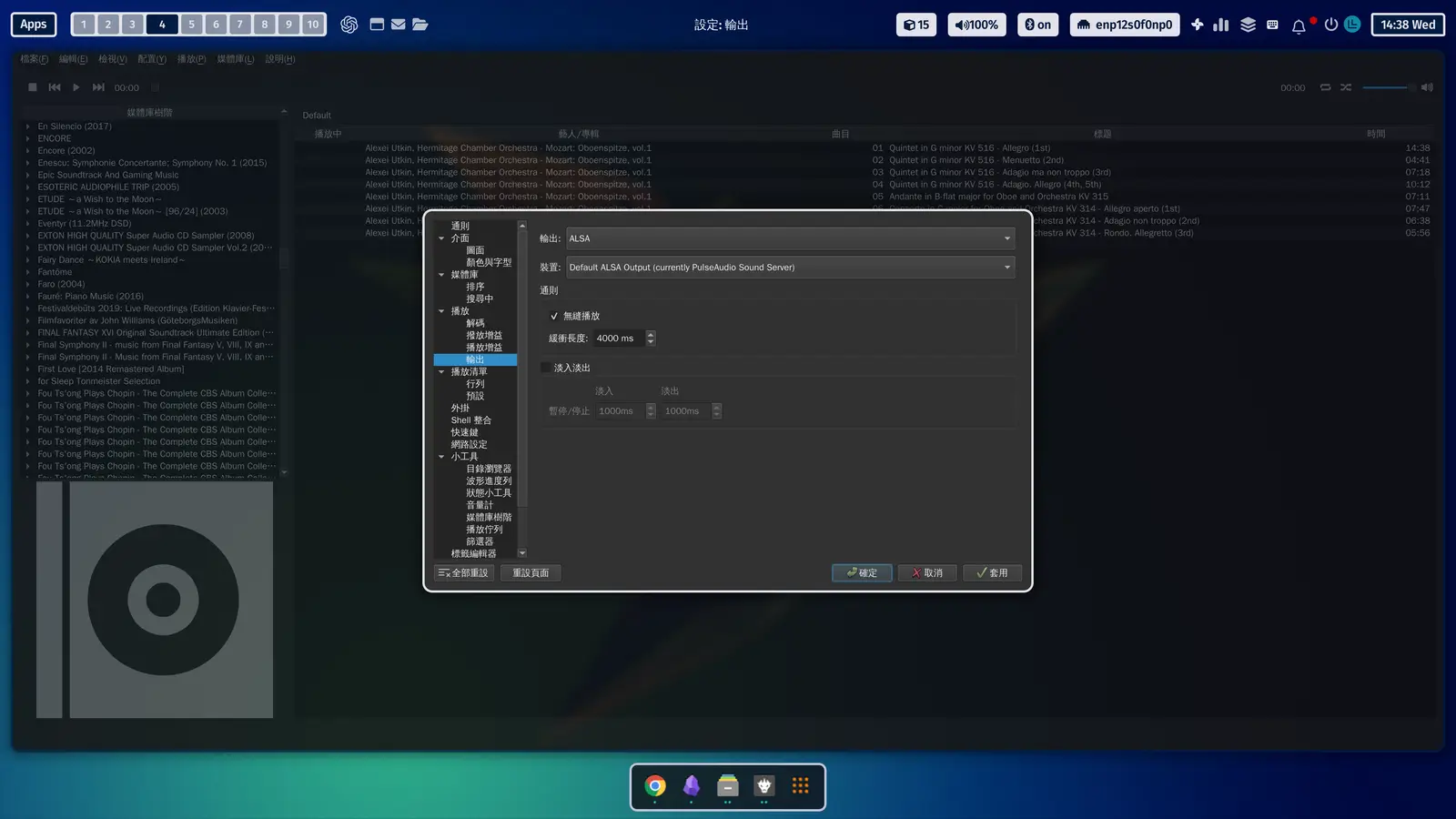The height and width of the screenshot is (819, 1456).
Task: Collapse the 介面 tree node
Action: 442,238
